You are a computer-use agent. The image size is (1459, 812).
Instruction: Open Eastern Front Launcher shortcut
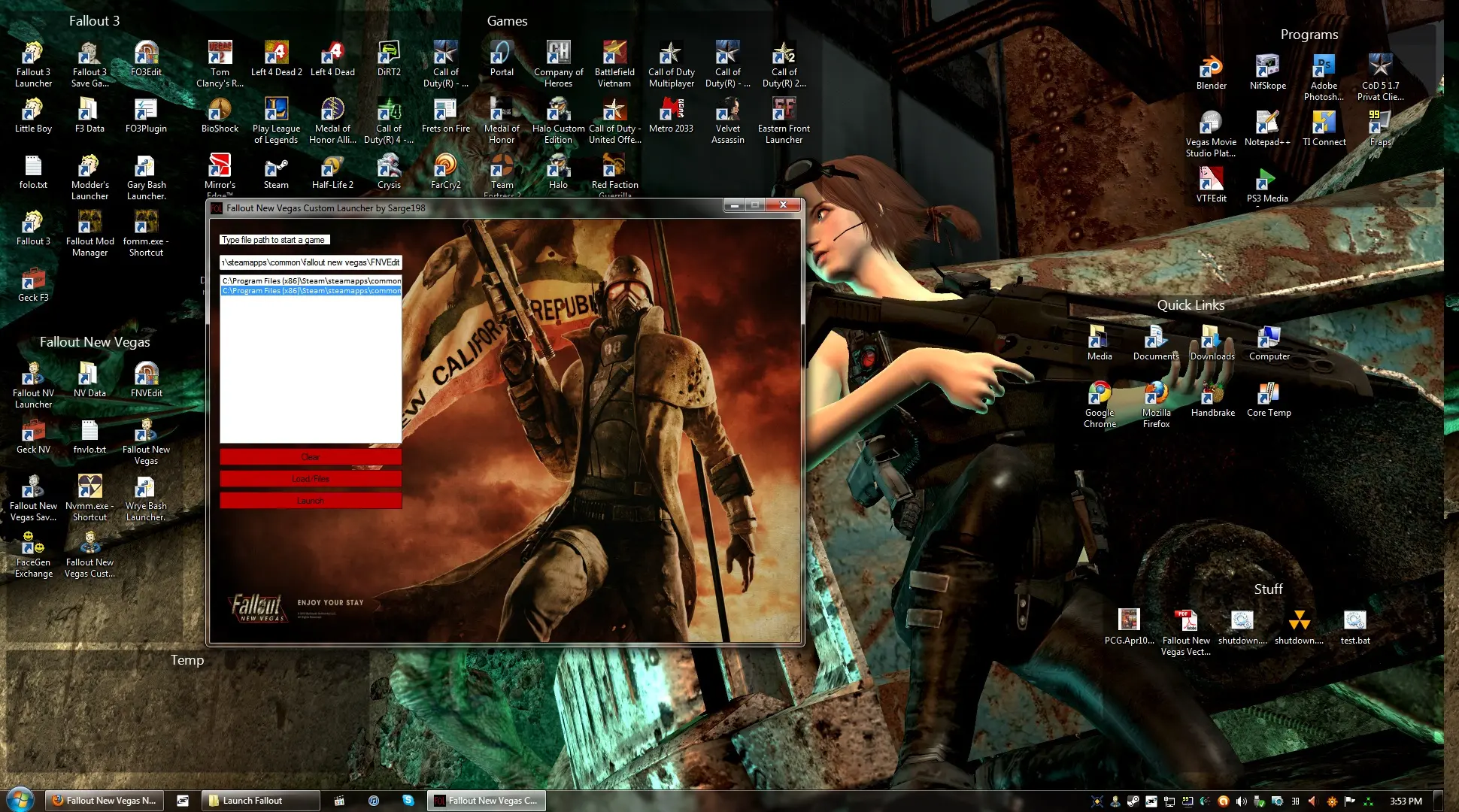tap(784, 120)
